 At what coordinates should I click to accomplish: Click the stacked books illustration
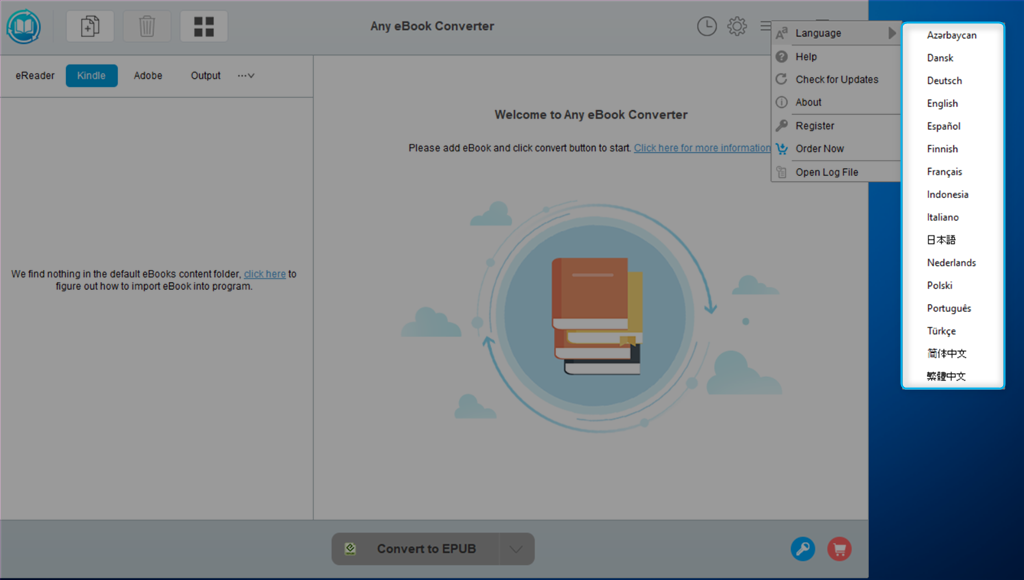(596, 316)
